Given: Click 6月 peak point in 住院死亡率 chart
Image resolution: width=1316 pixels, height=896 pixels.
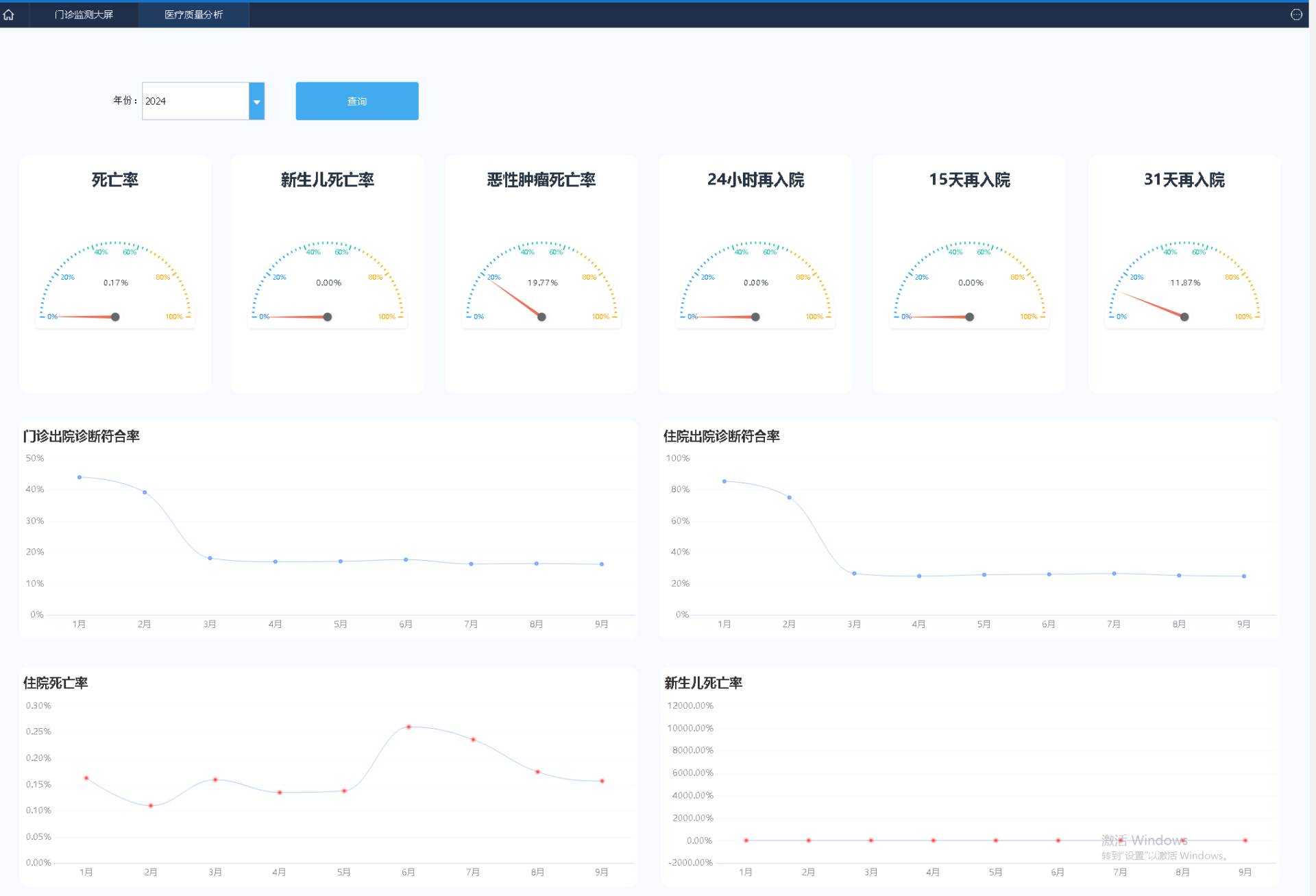Looking at the screenshot, I should coord(409,727).
